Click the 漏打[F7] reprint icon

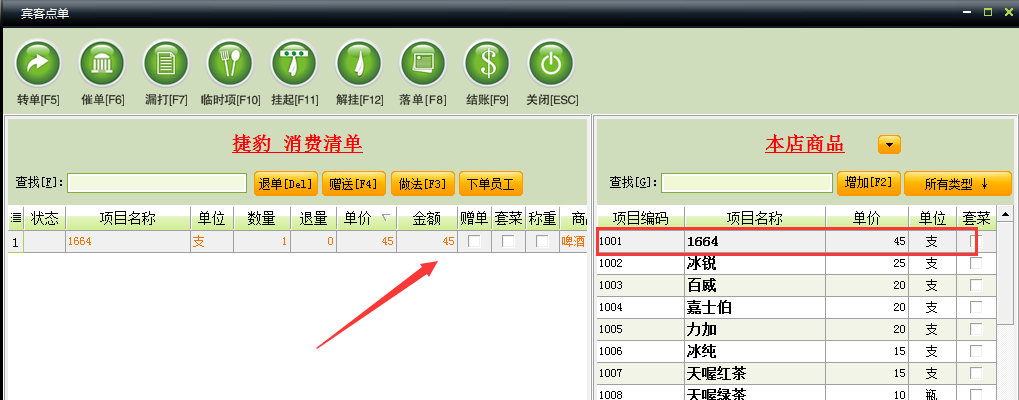(166, 63)
